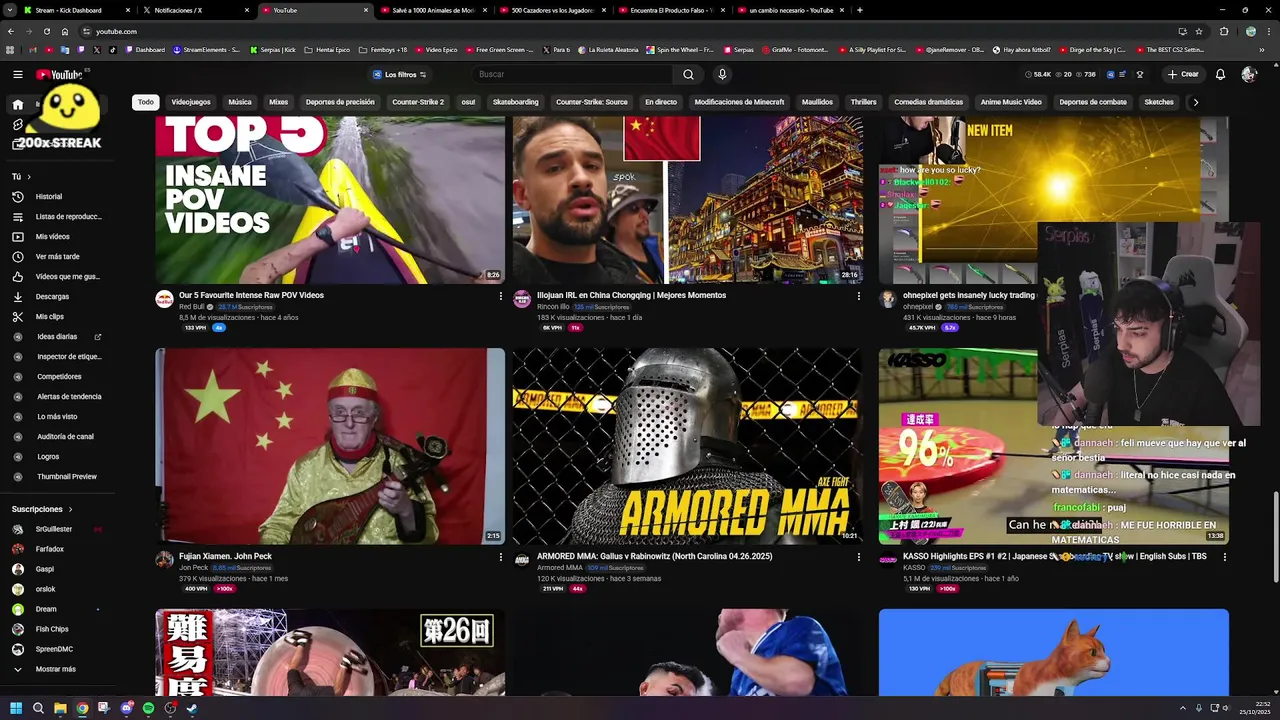Open the Windows Start menu
The height and width of the screenshot is (720, 1280).
pos(16,708)
